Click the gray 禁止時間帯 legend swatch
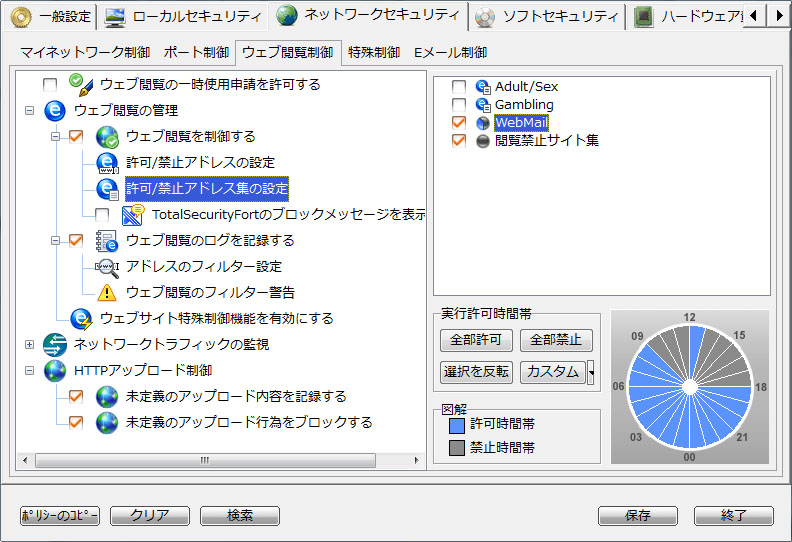This screenshot has height=542, width=792. pyautogui.click(x=457, y=448)
